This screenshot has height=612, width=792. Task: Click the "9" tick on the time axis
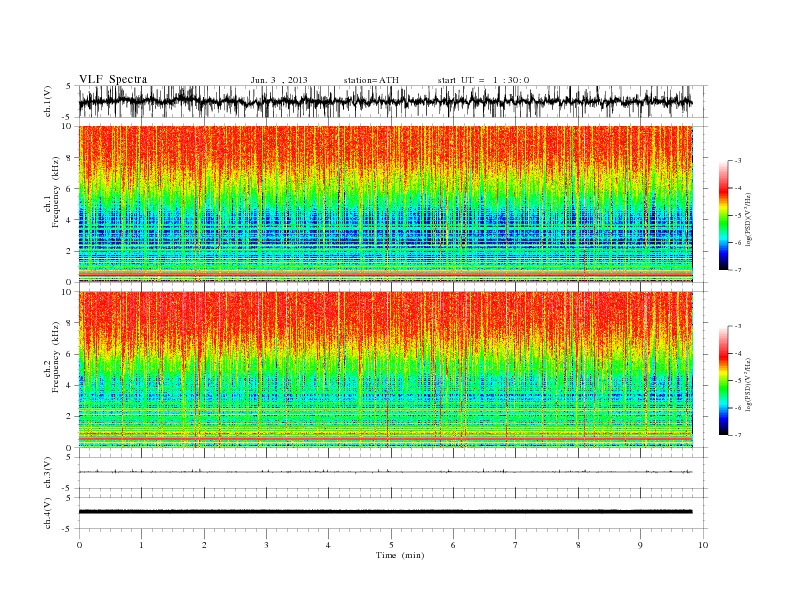(640, 545)
